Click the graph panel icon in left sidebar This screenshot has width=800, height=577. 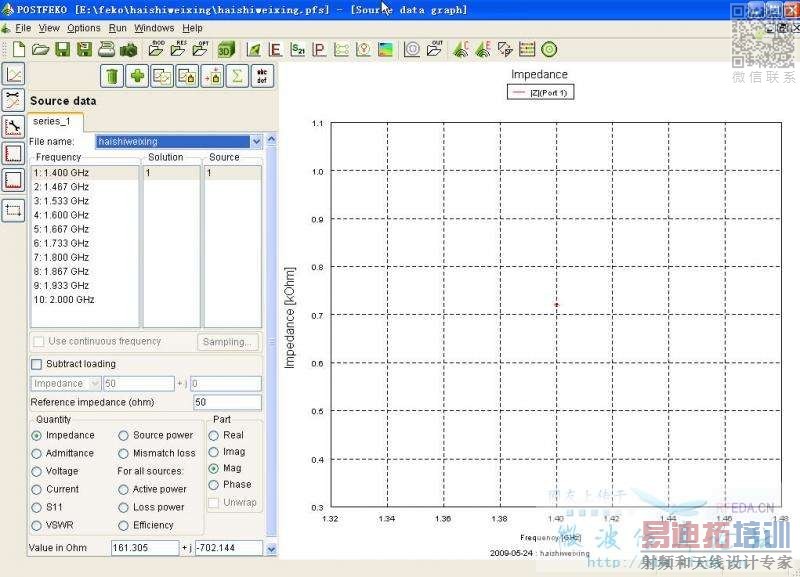[13, 74]
